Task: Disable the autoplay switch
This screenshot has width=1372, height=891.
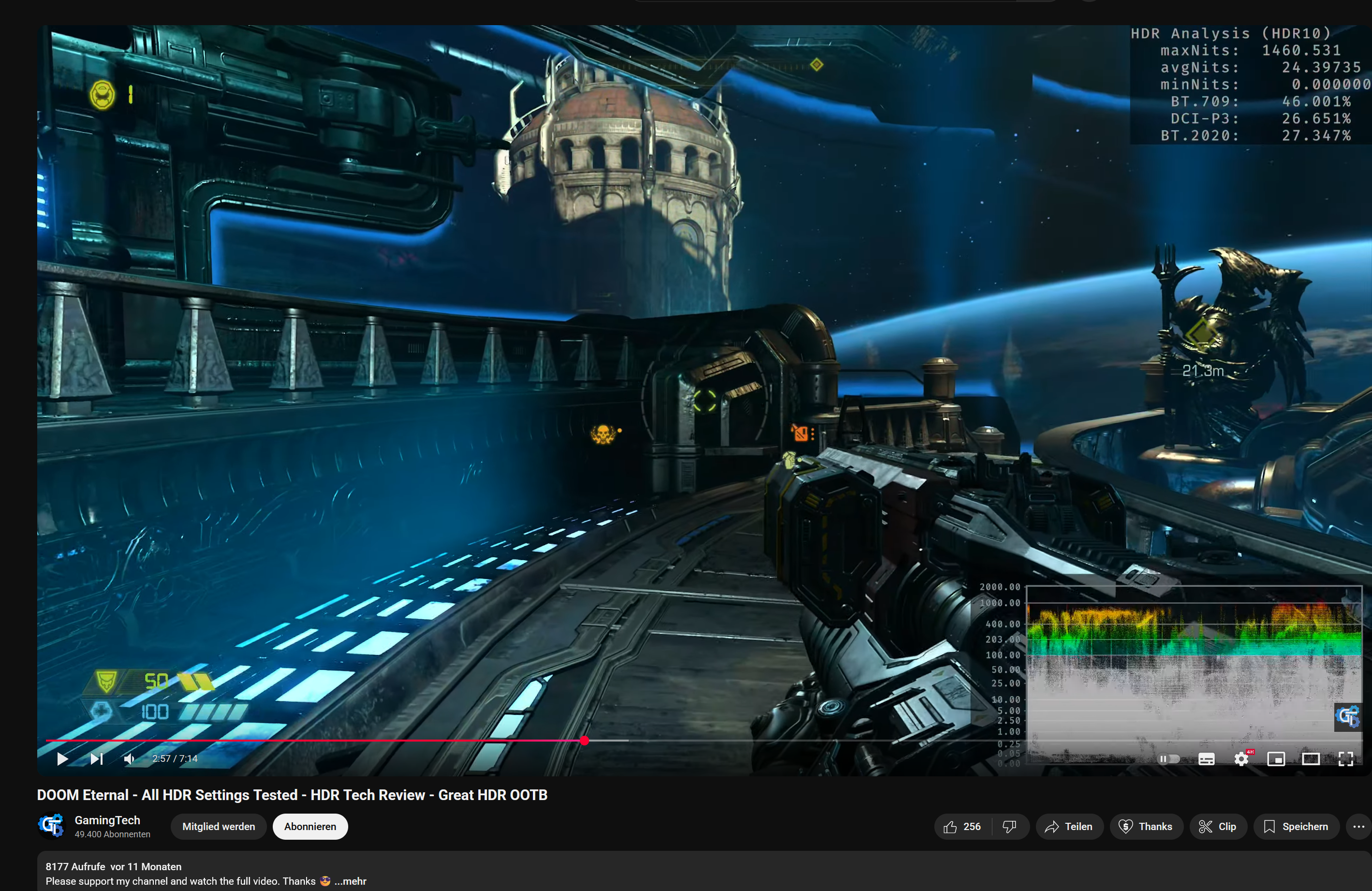Action: (1169, 759)
